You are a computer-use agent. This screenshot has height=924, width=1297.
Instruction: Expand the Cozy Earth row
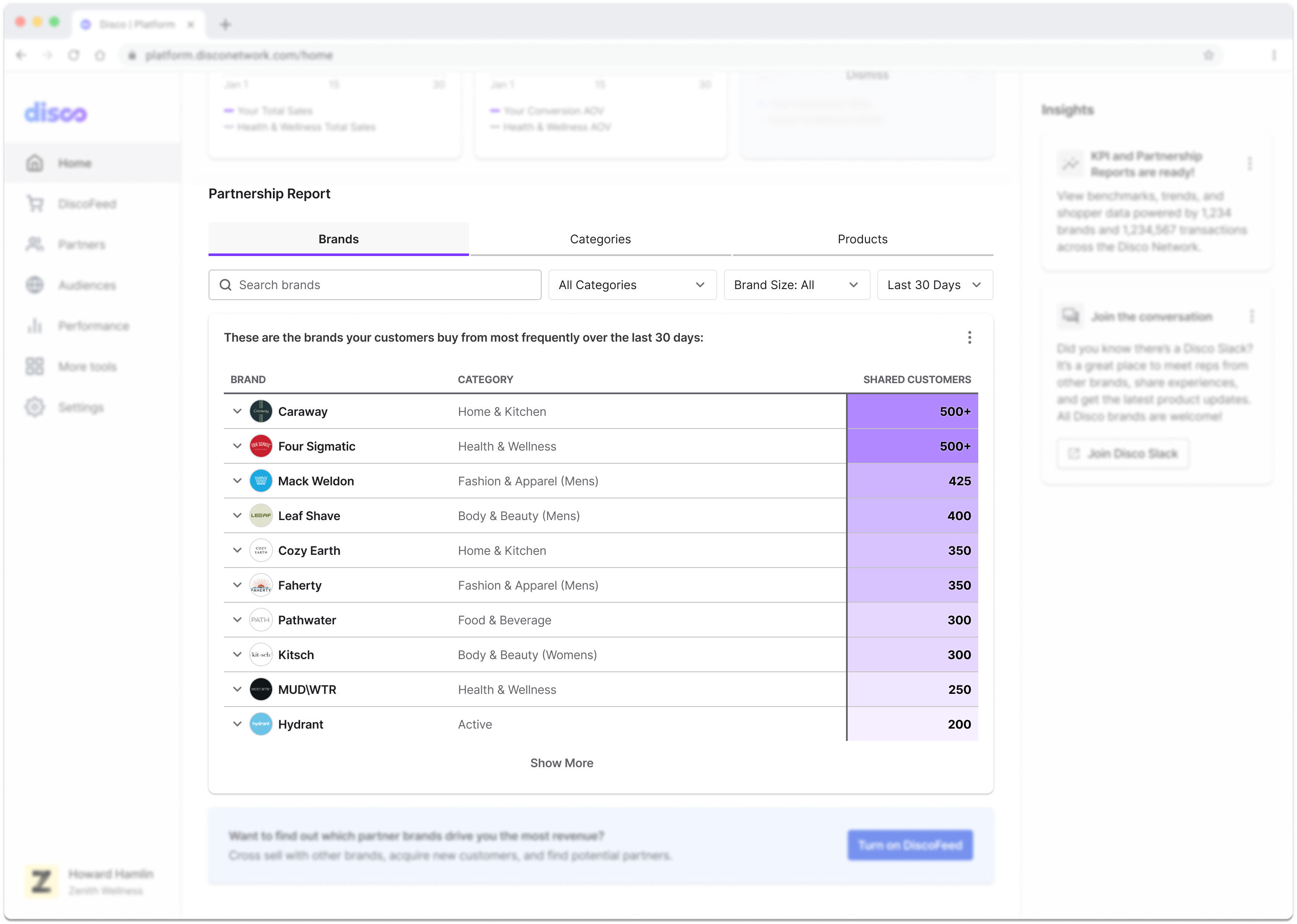tap(237, 550)
